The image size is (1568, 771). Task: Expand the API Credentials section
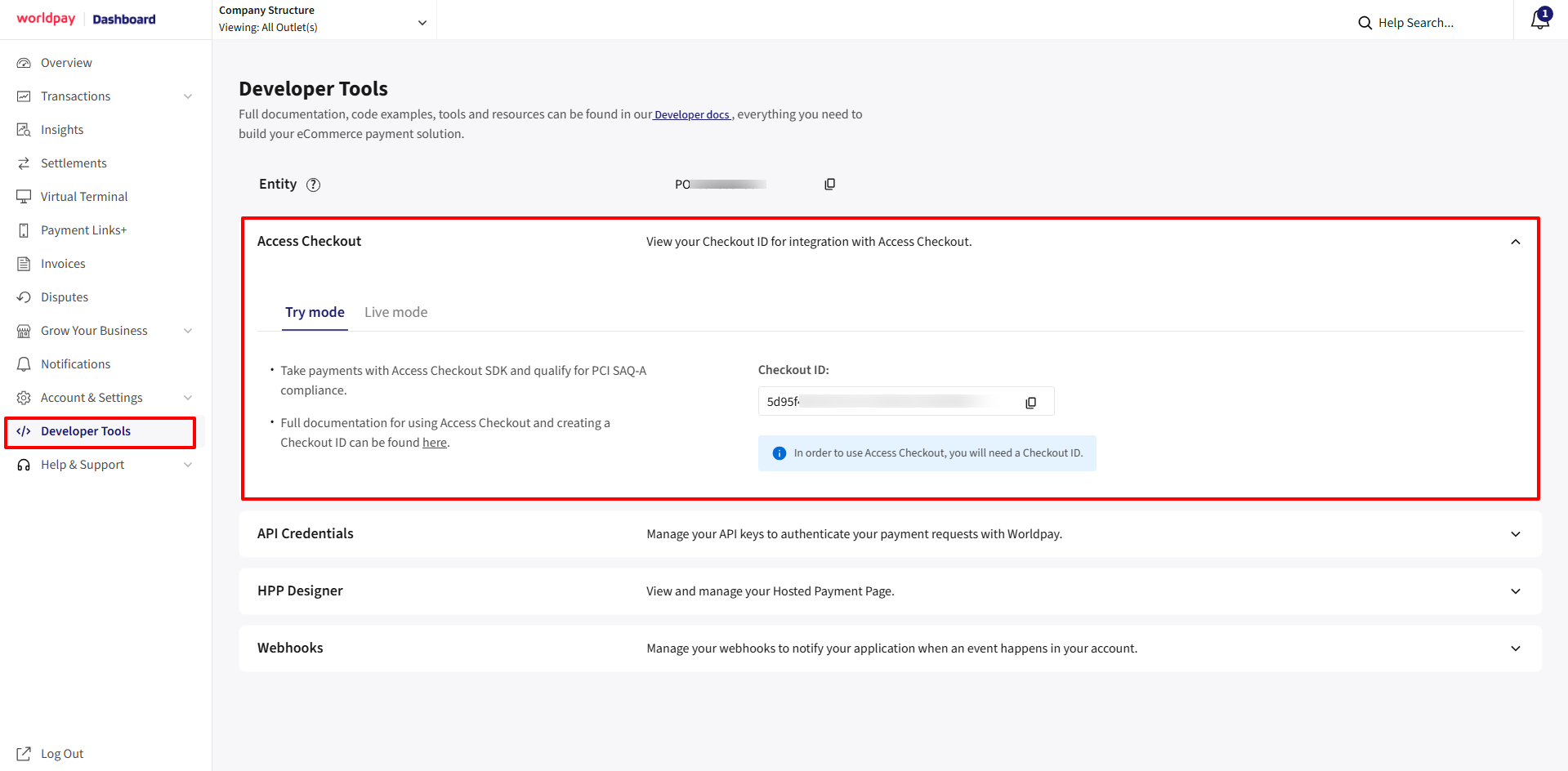pos(1515,534)
